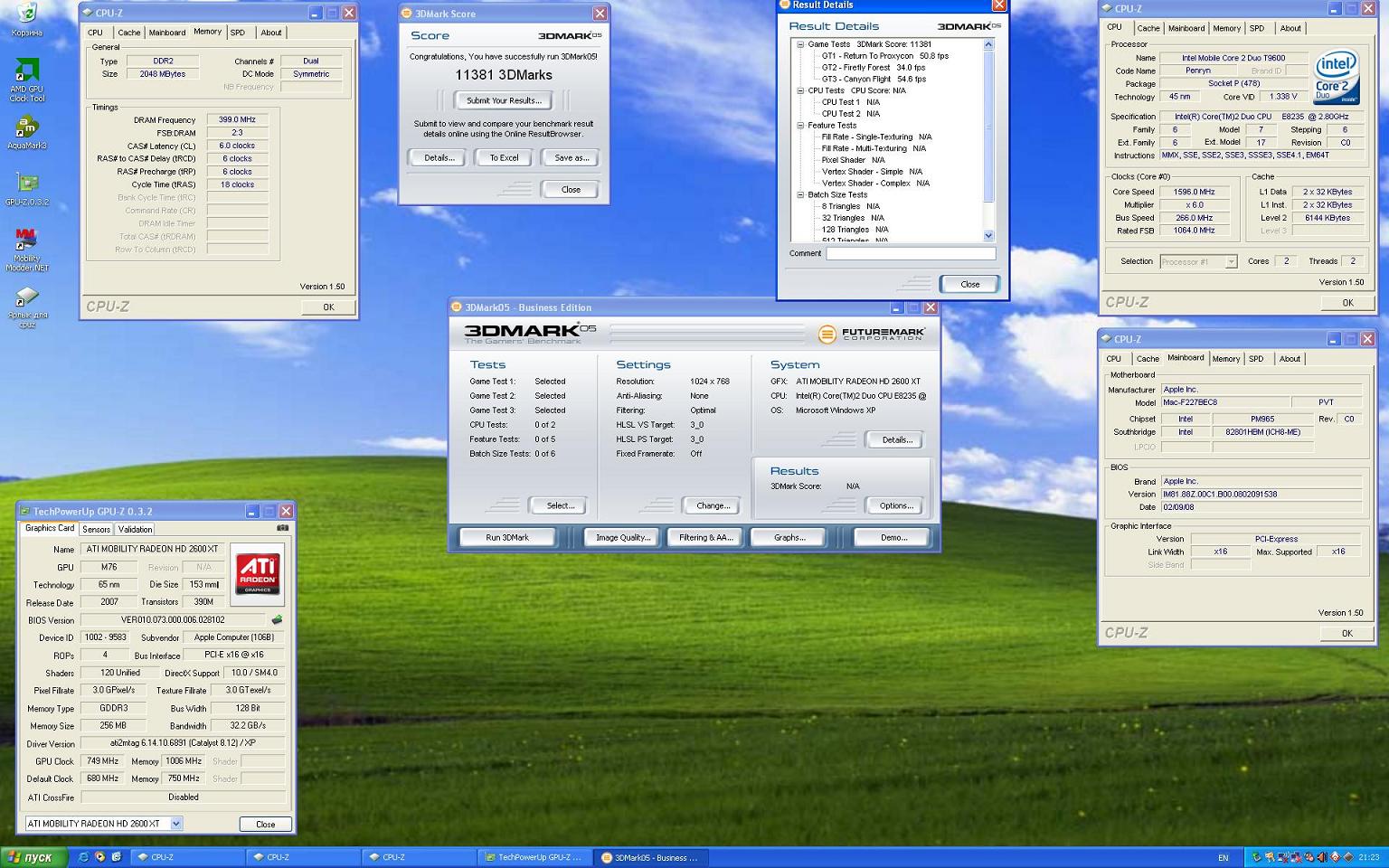Collapse Batch Size Tests node
This screenshot has height=868, width=1389.
[x=799, y=195]
